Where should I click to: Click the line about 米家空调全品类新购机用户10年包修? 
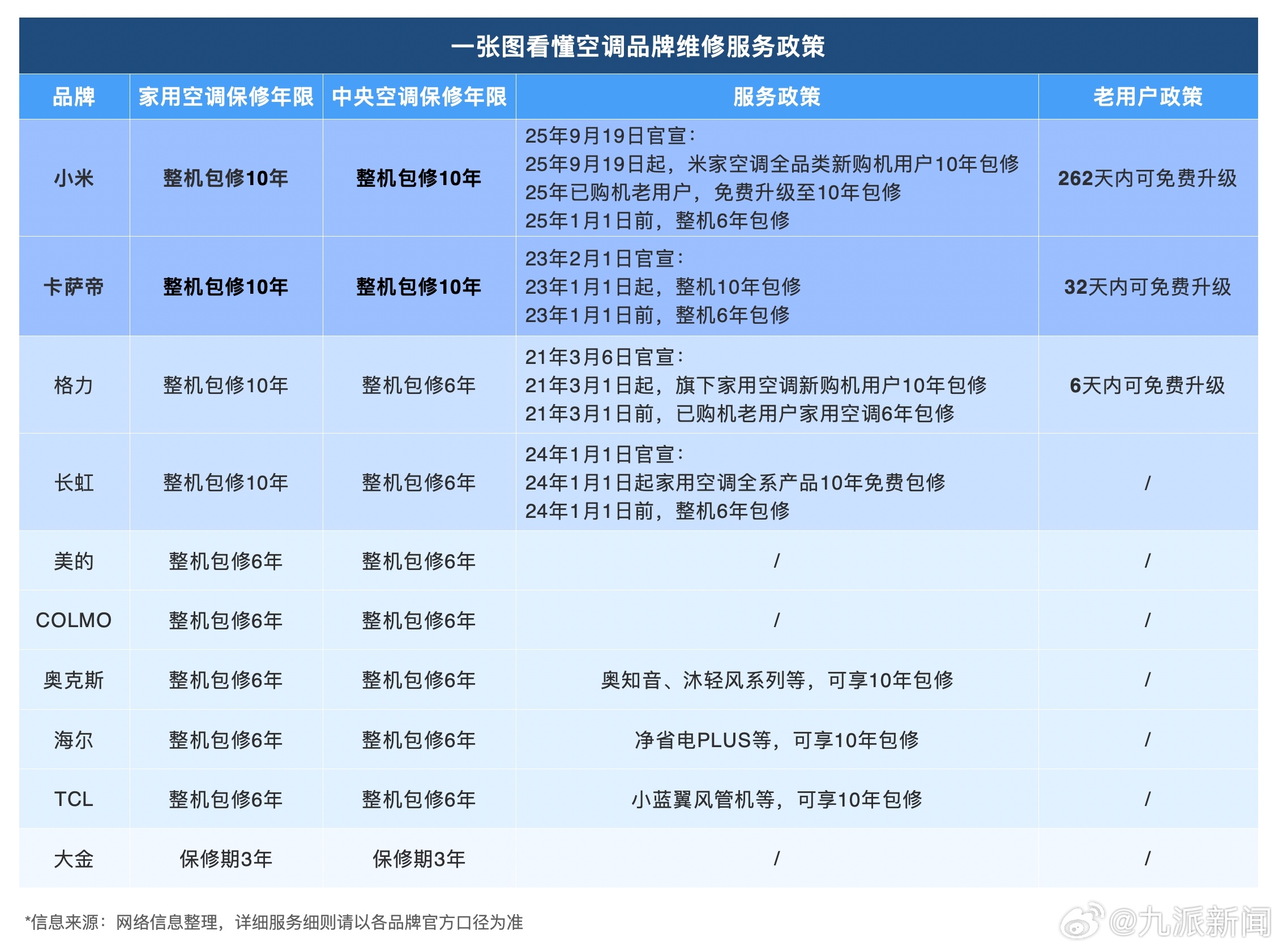point(772,164)
